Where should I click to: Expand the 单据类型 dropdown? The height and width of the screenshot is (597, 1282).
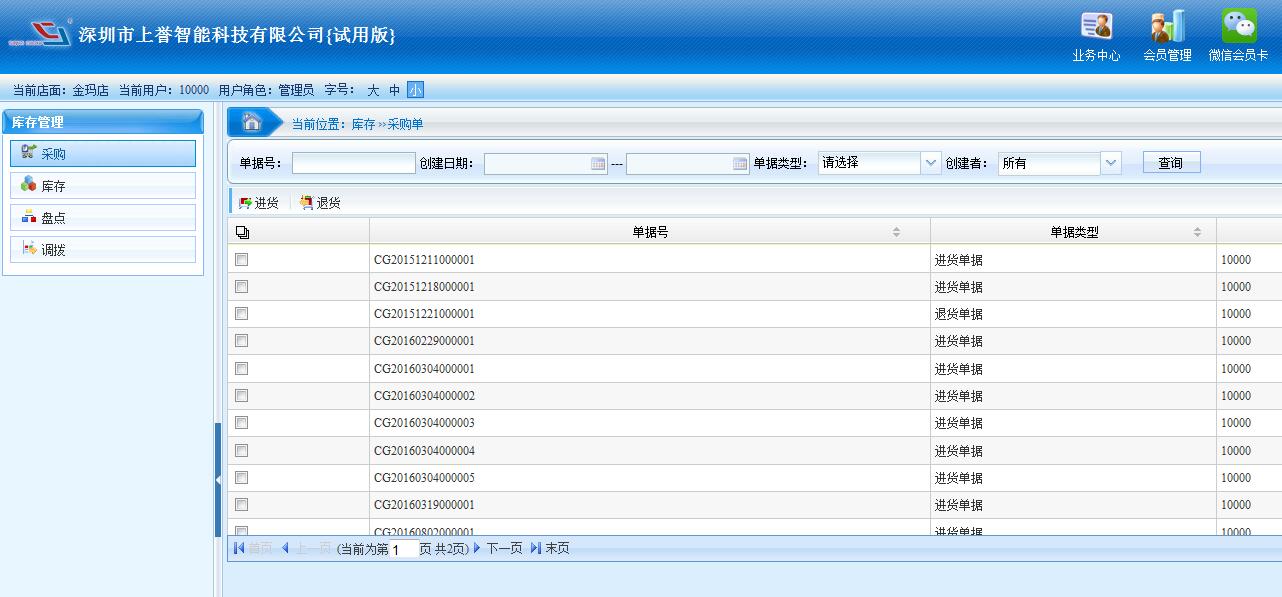(x=931, y=163)
